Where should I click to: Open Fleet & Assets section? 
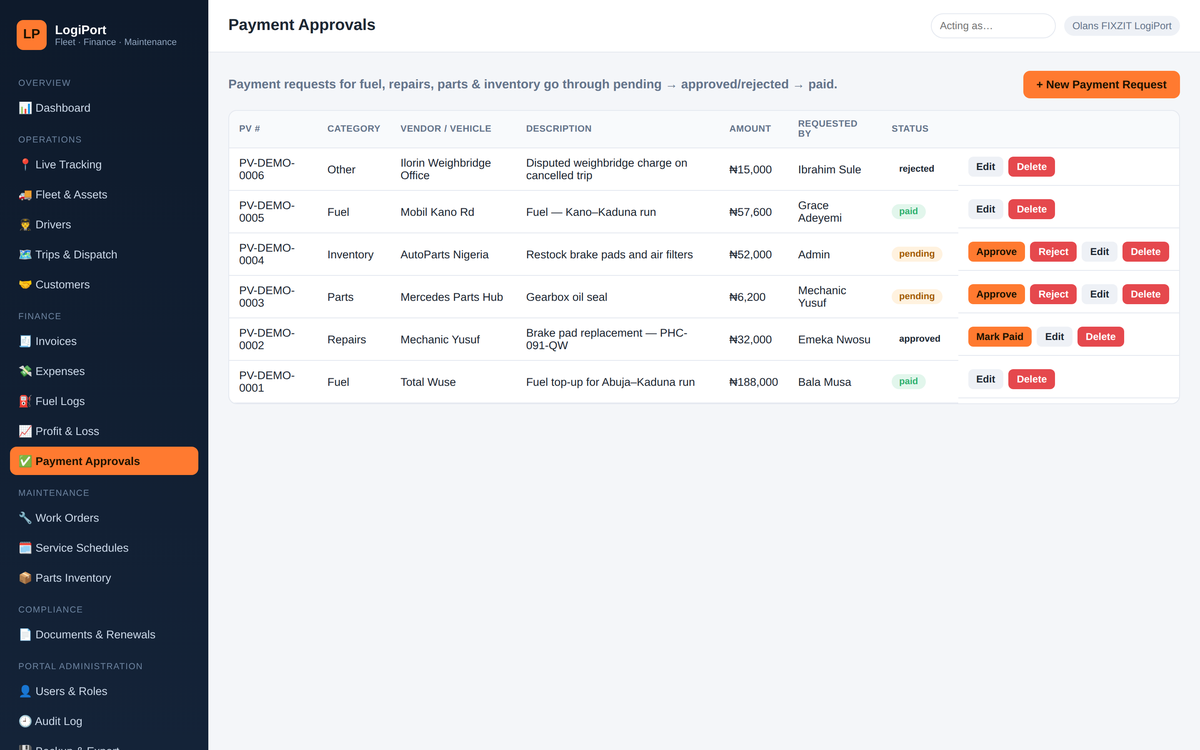click(x=104, y=195)
